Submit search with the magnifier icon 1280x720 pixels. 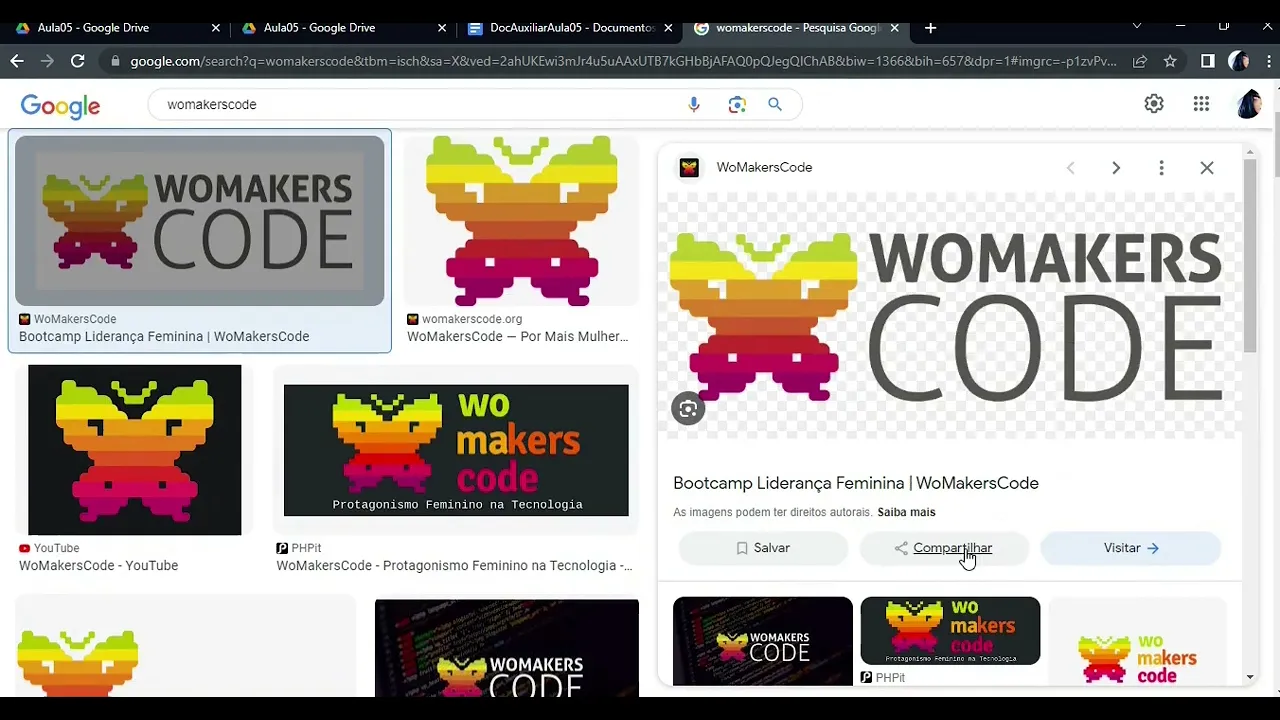point(775,104)
